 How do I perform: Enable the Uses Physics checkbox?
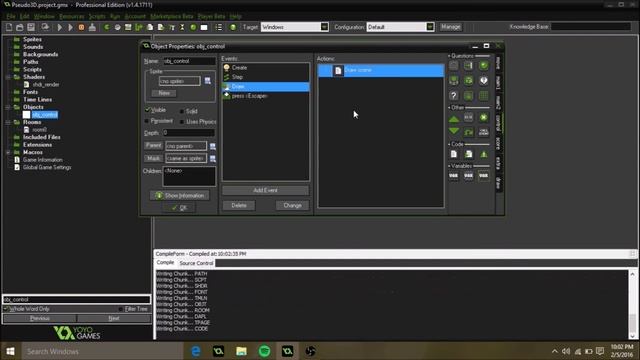182,122
